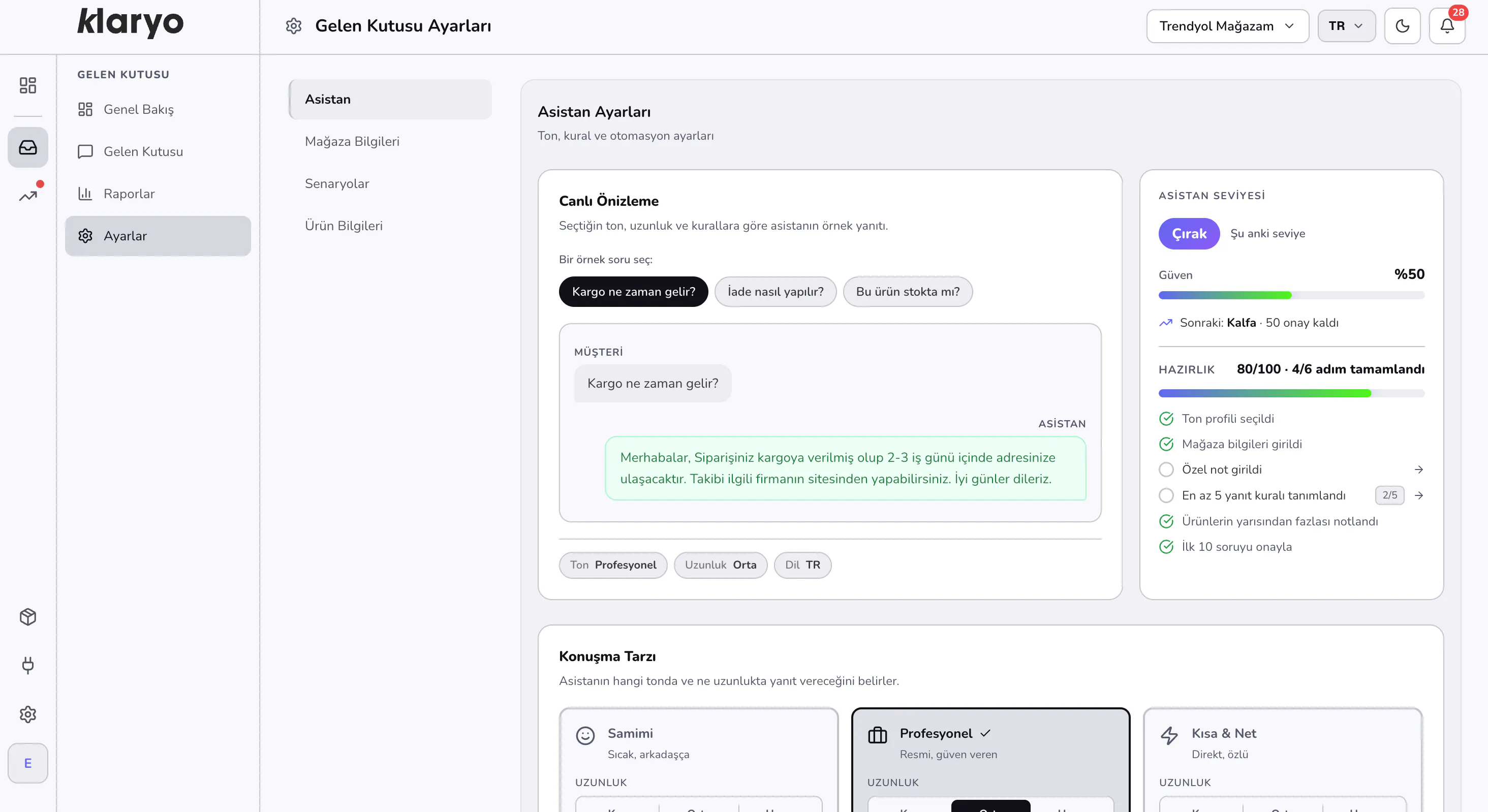Screen dimensions: 1488x812
Task: Click the settings gear icon in the bottom rail
Action: pyautogui.click(x=28, y=714)
